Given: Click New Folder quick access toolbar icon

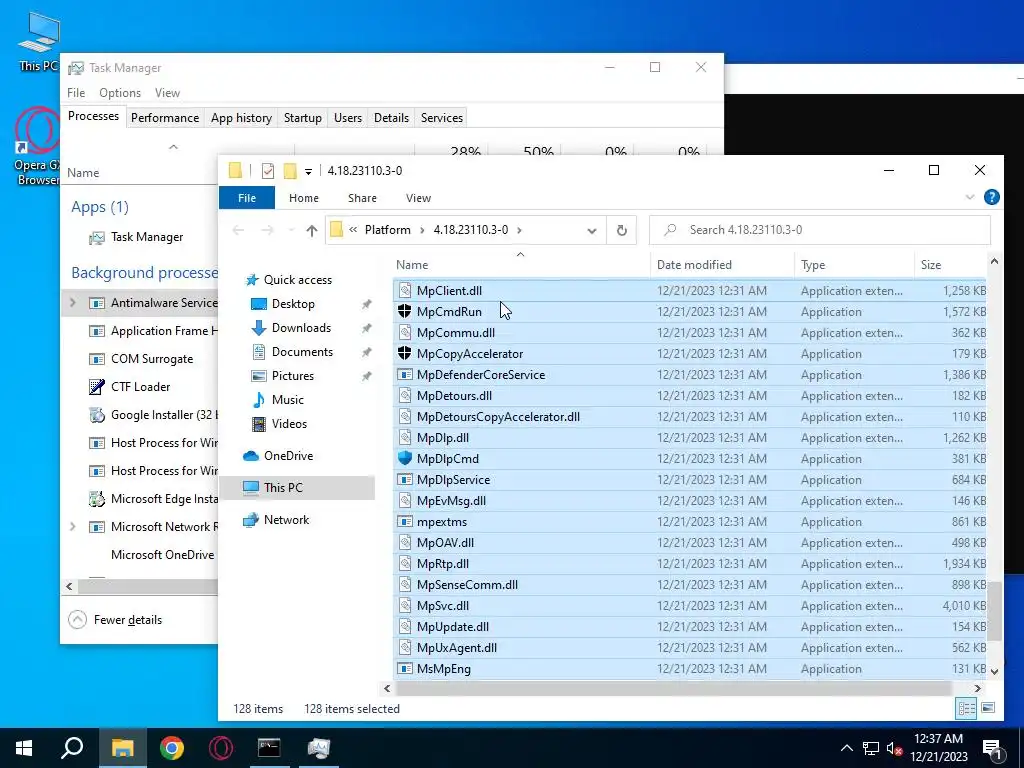Looking at the screenshot, I should tap(290, 170).
